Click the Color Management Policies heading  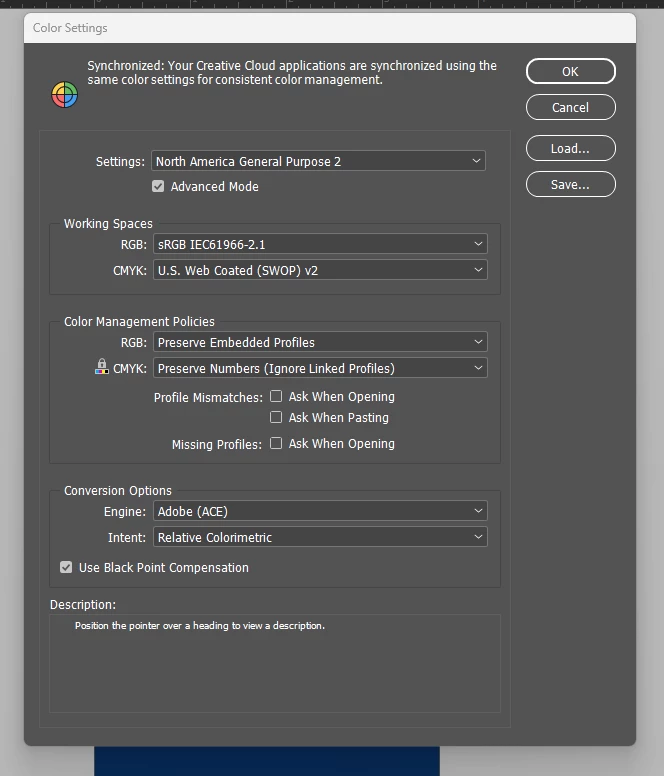(139, 322)
